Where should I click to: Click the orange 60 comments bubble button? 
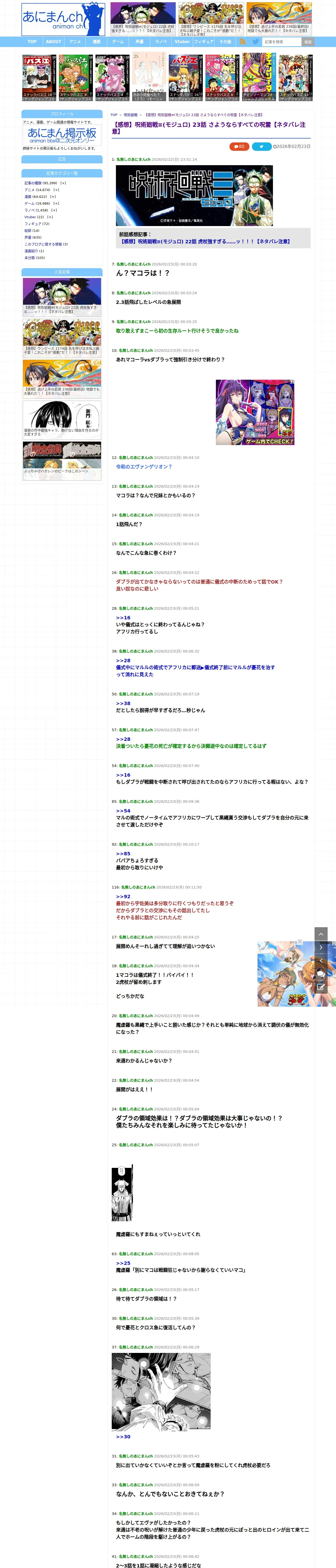[239, 146]
